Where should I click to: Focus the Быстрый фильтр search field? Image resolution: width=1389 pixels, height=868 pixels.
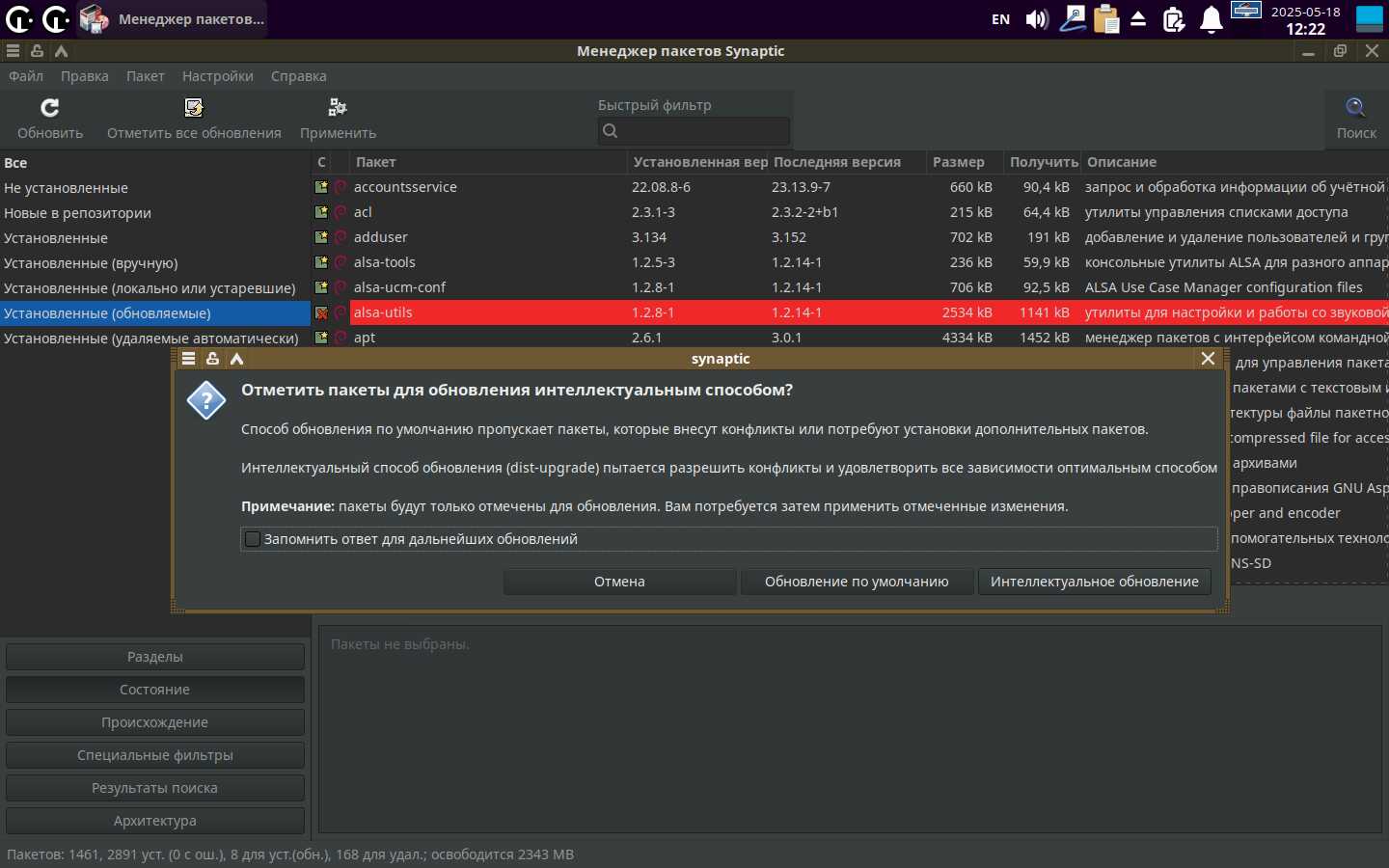pyautogui.click(x=694, y=131)
